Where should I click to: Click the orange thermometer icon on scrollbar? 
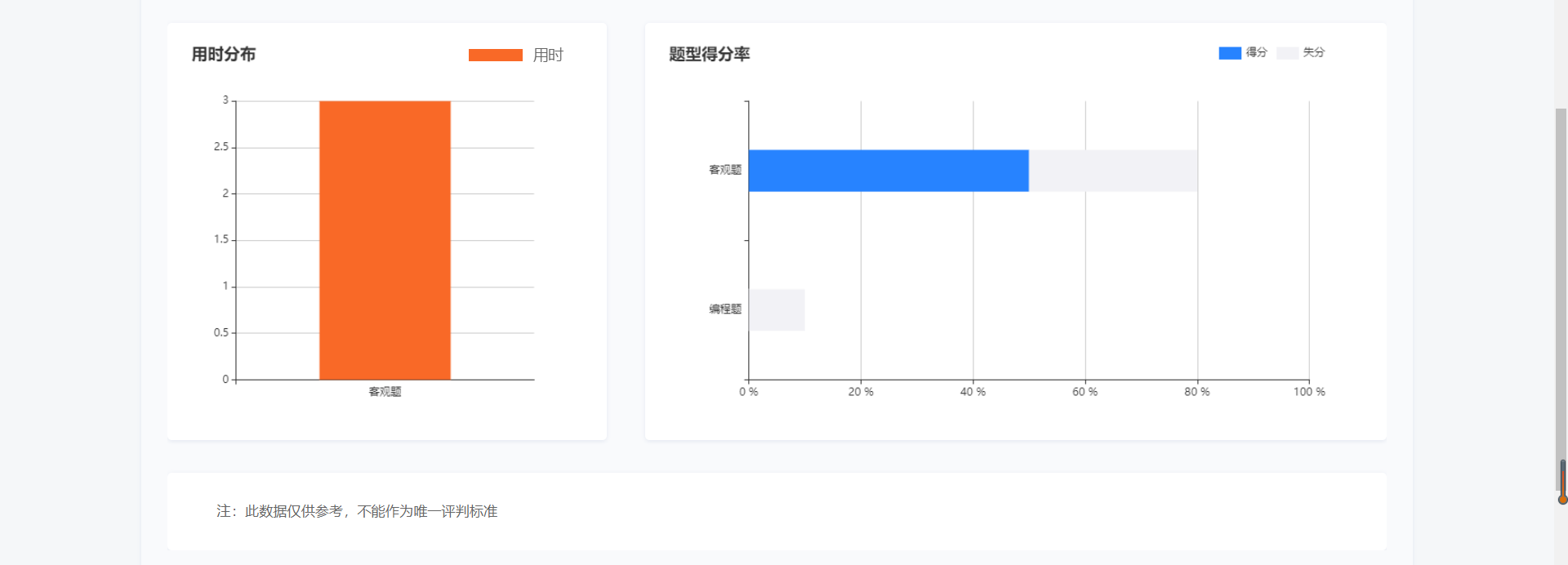[1562, 483]
